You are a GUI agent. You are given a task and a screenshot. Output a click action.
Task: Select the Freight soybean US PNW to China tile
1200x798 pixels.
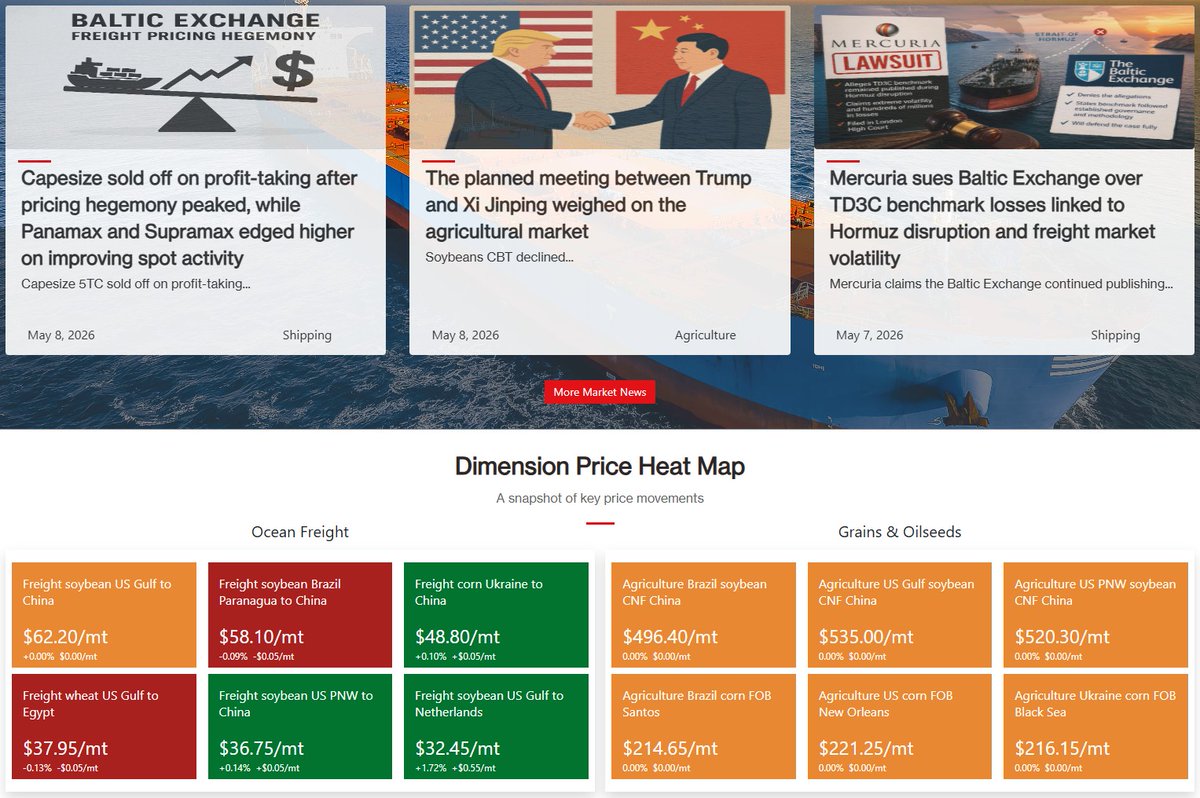tap(300, 726)
